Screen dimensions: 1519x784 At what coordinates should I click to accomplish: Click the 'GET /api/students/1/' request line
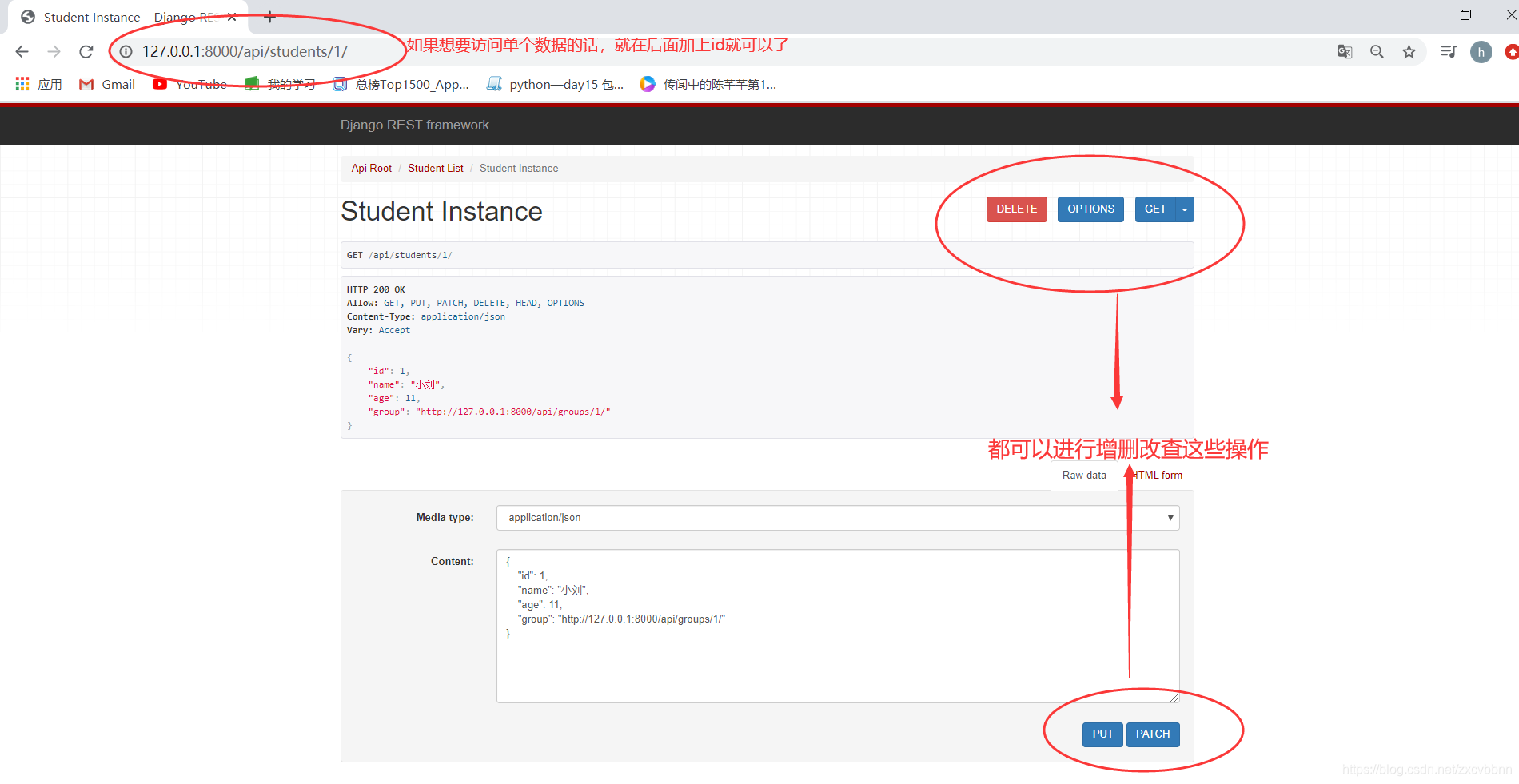pos(400,256)
